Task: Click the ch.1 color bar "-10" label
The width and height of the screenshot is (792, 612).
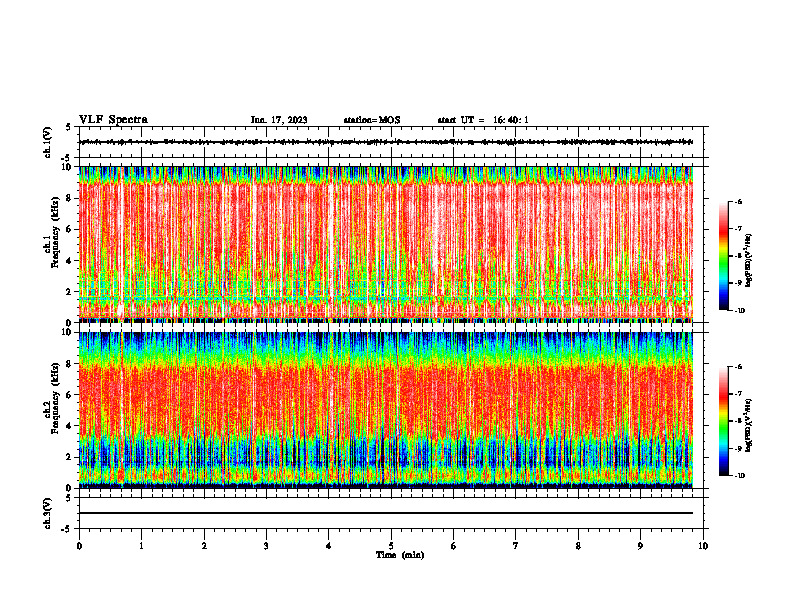Action: point(739,311)
